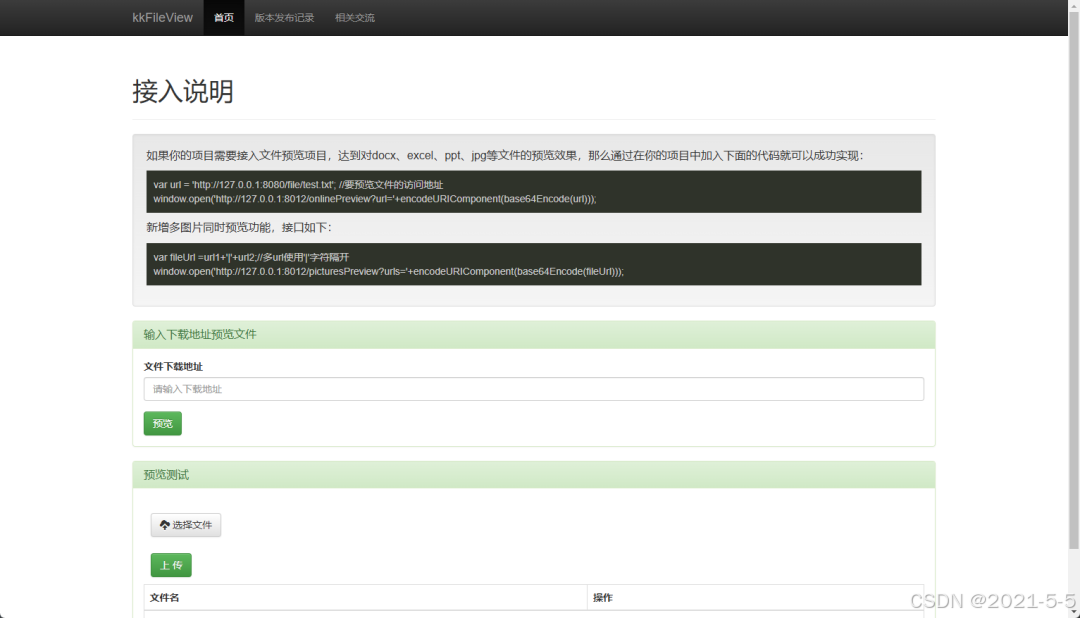
Task: Switch to the 版本发布记录 tab
Action: [x=283, y=17]
